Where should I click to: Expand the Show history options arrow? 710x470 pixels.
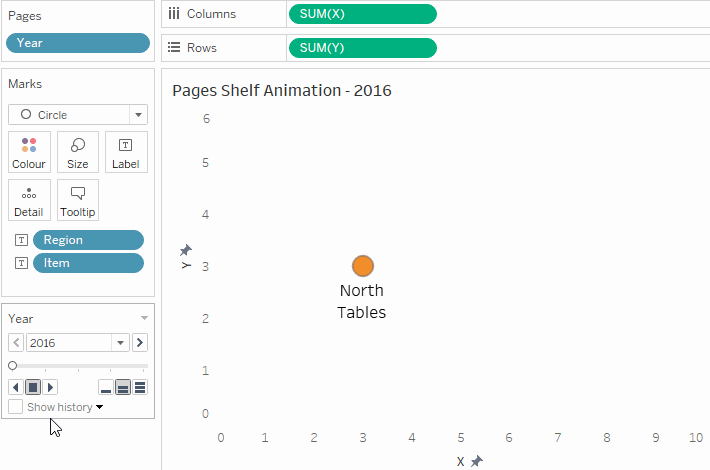coord(99,408)
